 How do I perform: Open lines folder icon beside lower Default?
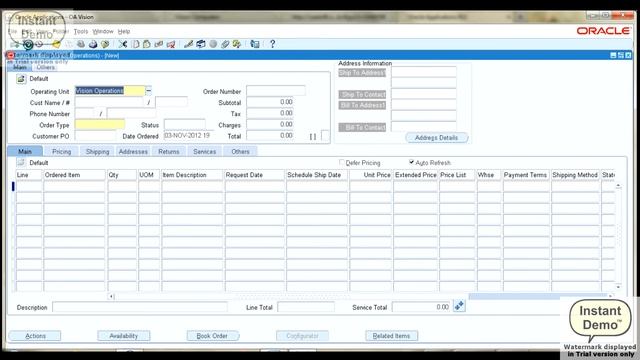pos(21,162)
